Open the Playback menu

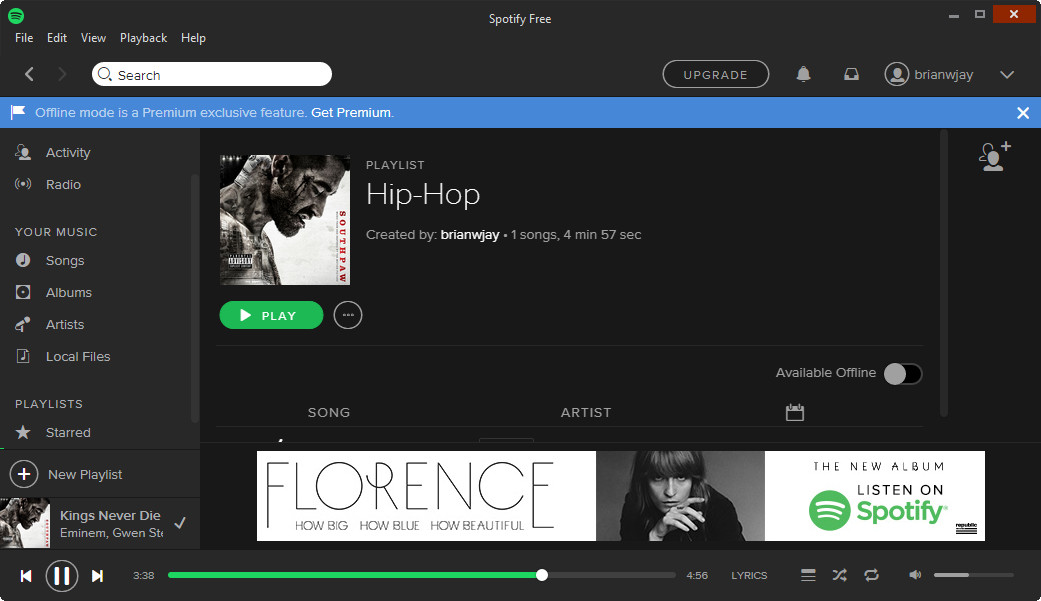pyautogui.click(x=143, y=38)
